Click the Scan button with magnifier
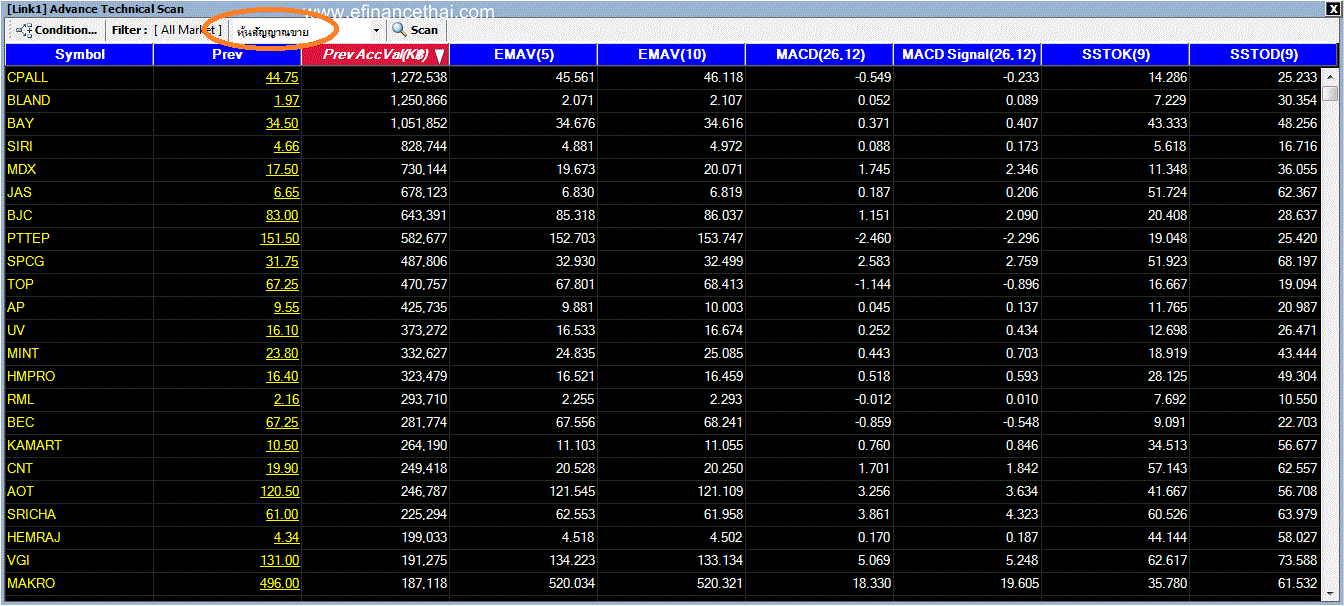This screenshot has width=1344, height=606. (415, 30)
